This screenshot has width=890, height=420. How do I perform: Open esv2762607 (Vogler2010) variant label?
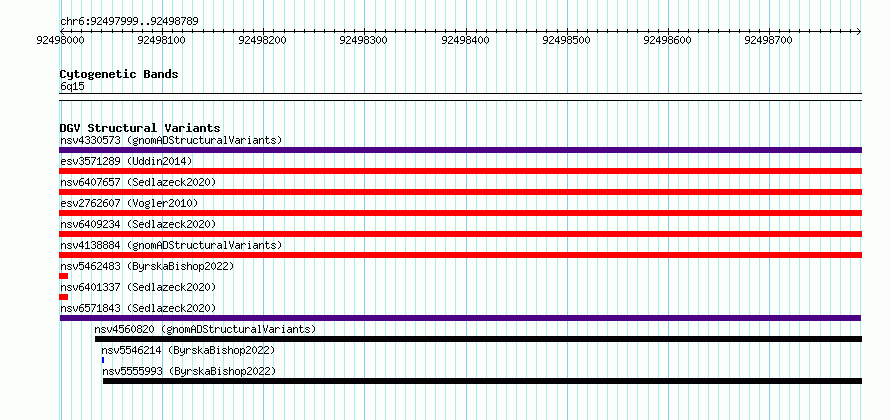pyautogui.click(x=129, y=203)
